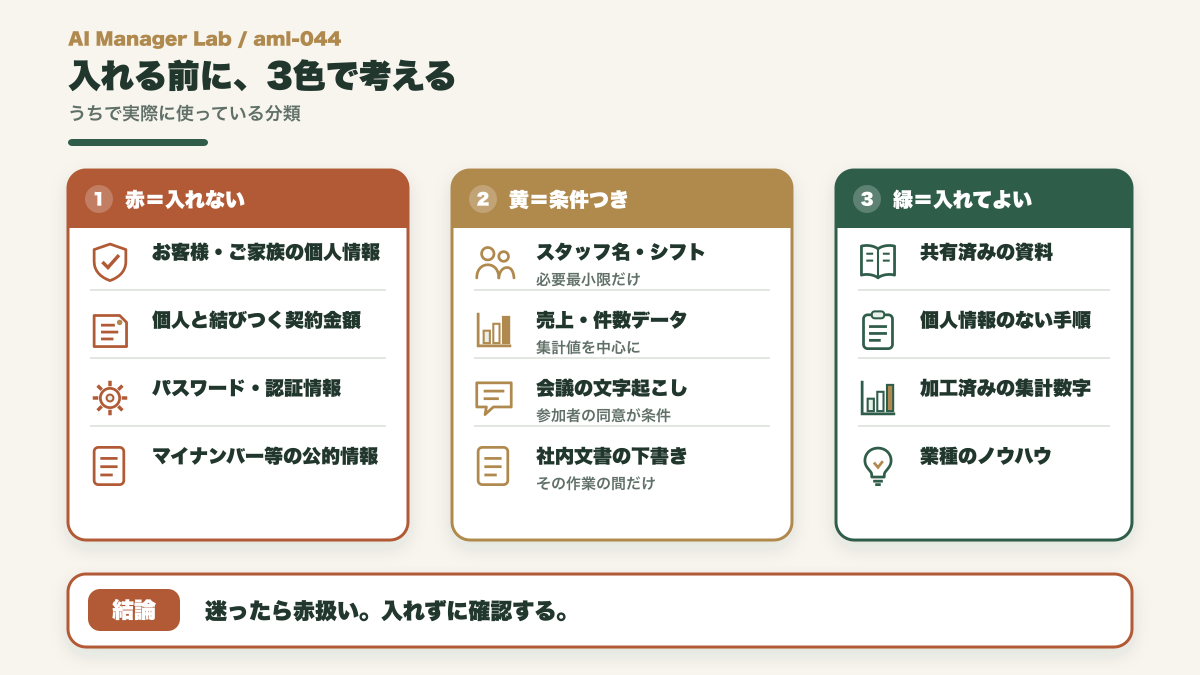The image size is (1200, 675).
Task: Click the speech bubble icon beside 会議の文字起こし
Action: (x=494, y=398)
